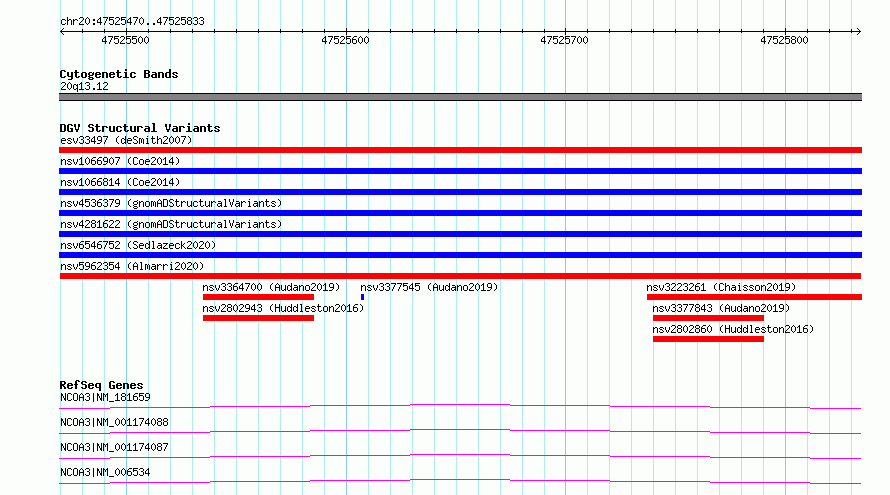Click the blue bar of nsv6546752
The image size is (890, 495).
tap(460, 255)
